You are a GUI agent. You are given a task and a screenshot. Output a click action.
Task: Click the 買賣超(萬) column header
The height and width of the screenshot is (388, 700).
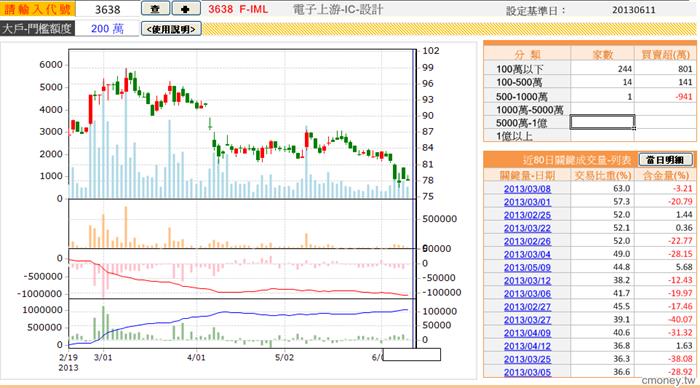[x=666, y=54]
